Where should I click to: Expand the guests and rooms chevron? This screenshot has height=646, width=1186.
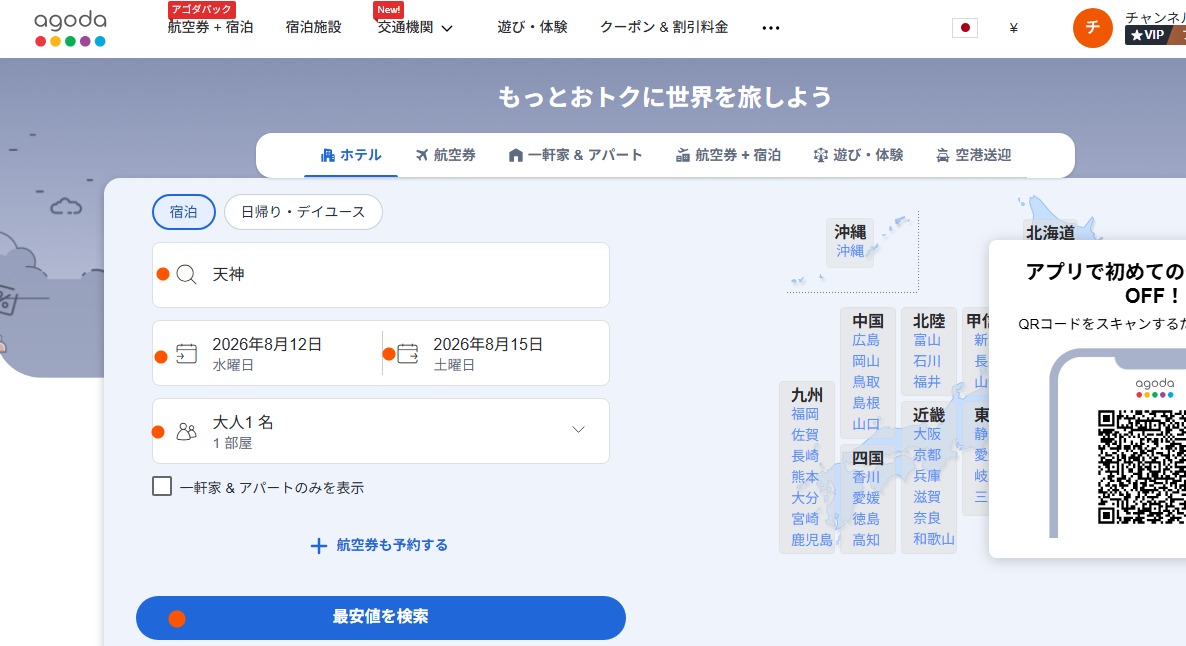coord(578,430)
